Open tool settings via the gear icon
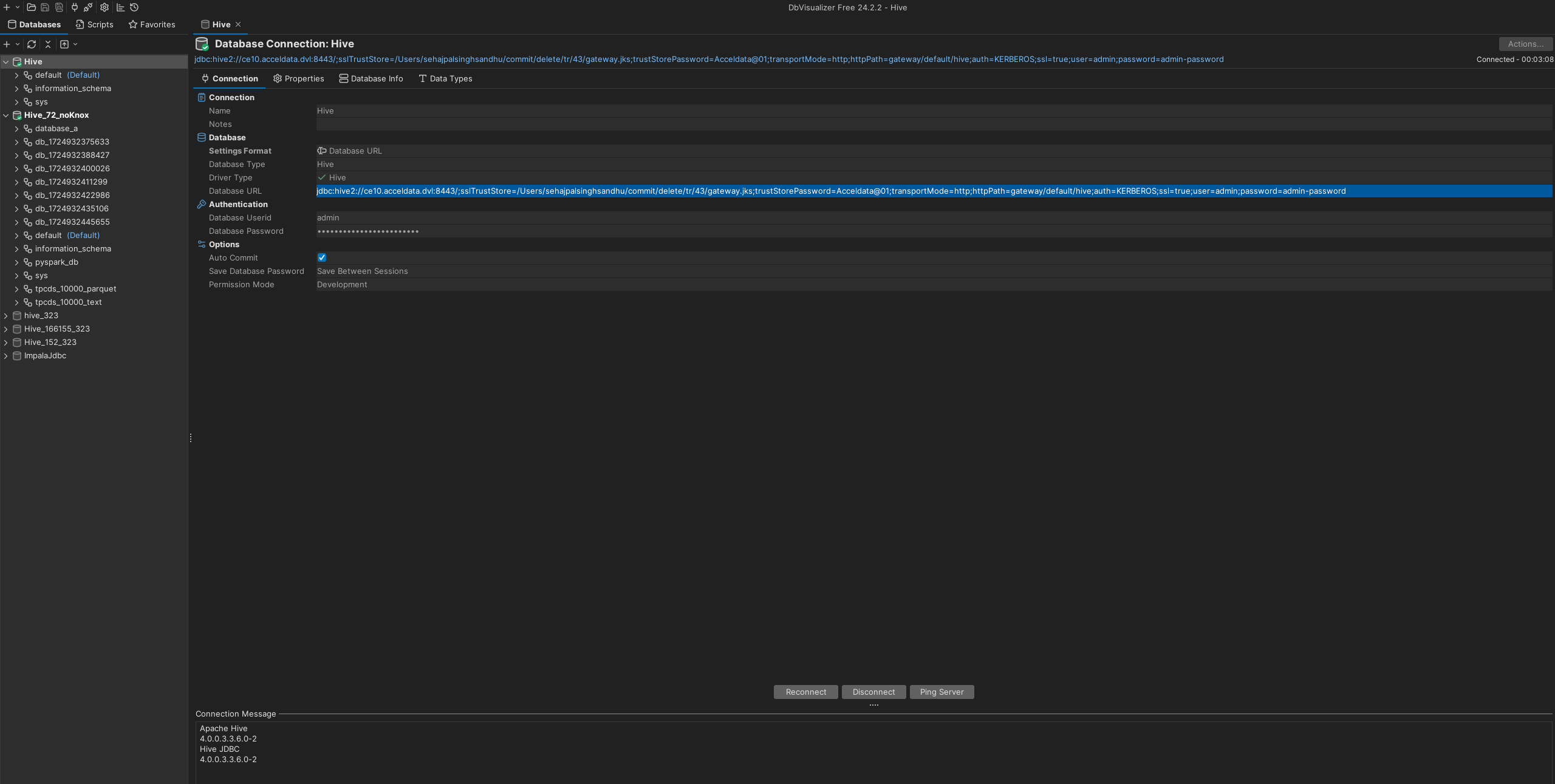Image resolution: width=1555 pixels, height=784 pixels. point(104,7)
